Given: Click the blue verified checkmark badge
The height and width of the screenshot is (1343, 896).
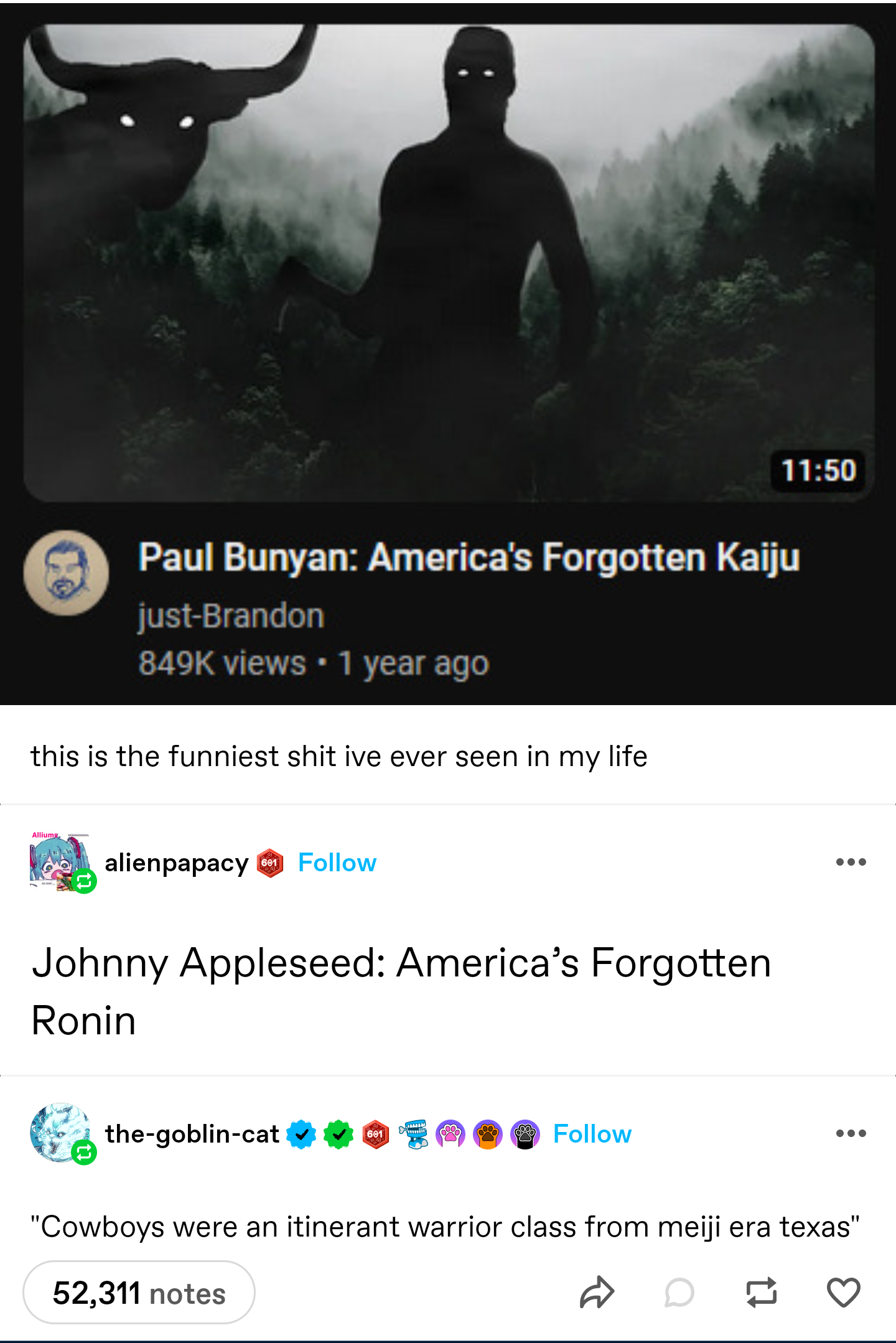Looking at the screenshot, I should 301,1135.
